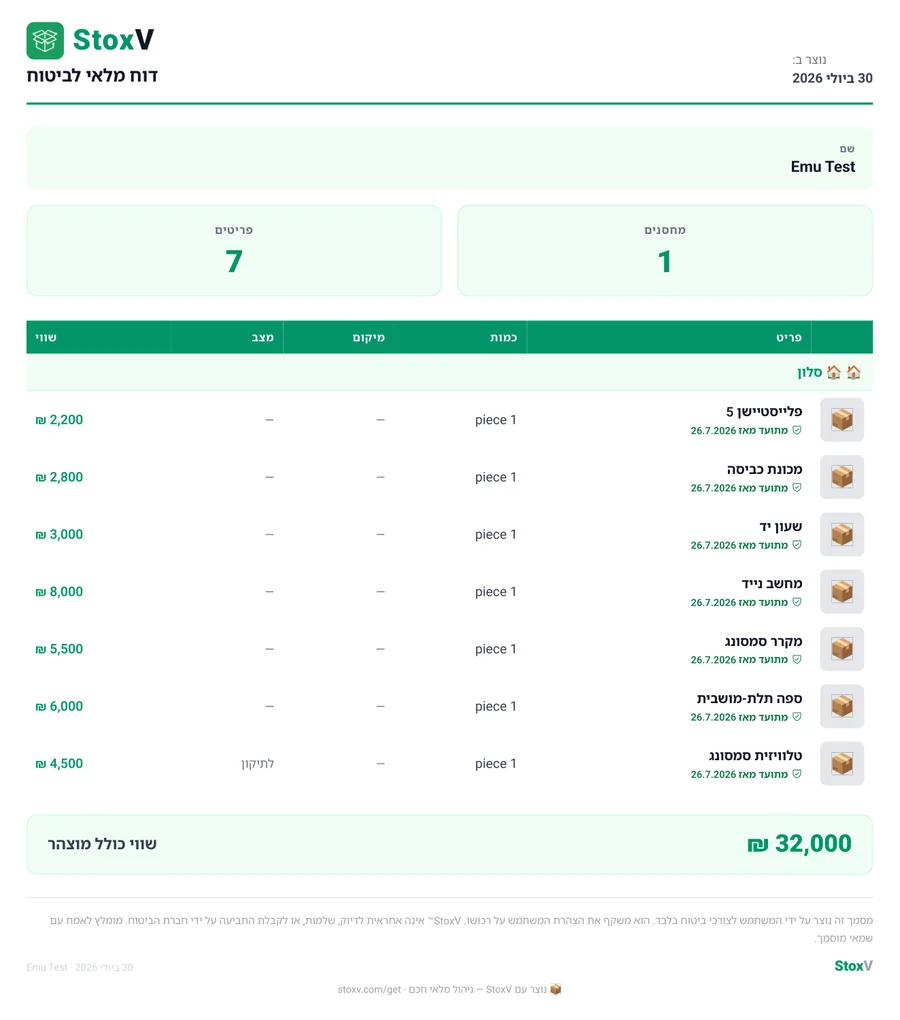Click the box icon next to מחשב נייד
This screenshot has width=900, height=1020.
[x=841, y=591]
